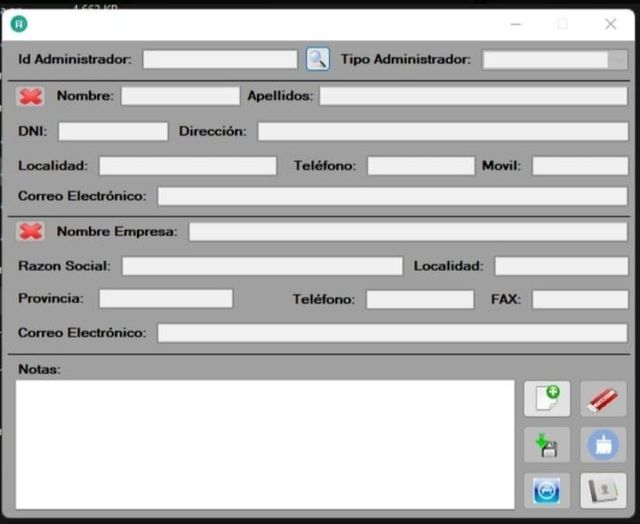Focus the FAX input field
The width and height of the screenshot is (640, 524).
tap(580, 300)
